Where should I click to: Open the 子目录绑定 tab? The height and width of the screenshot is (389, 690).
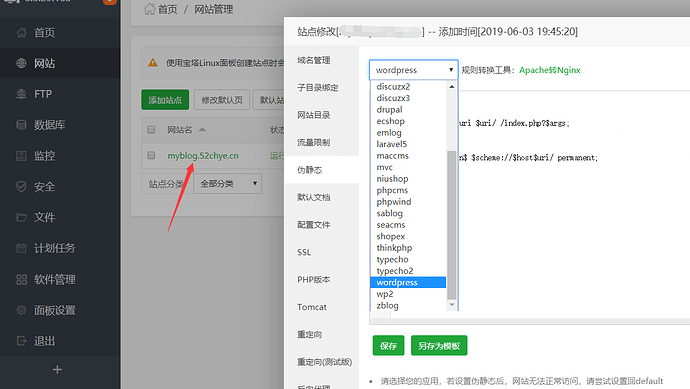point(318,88)
